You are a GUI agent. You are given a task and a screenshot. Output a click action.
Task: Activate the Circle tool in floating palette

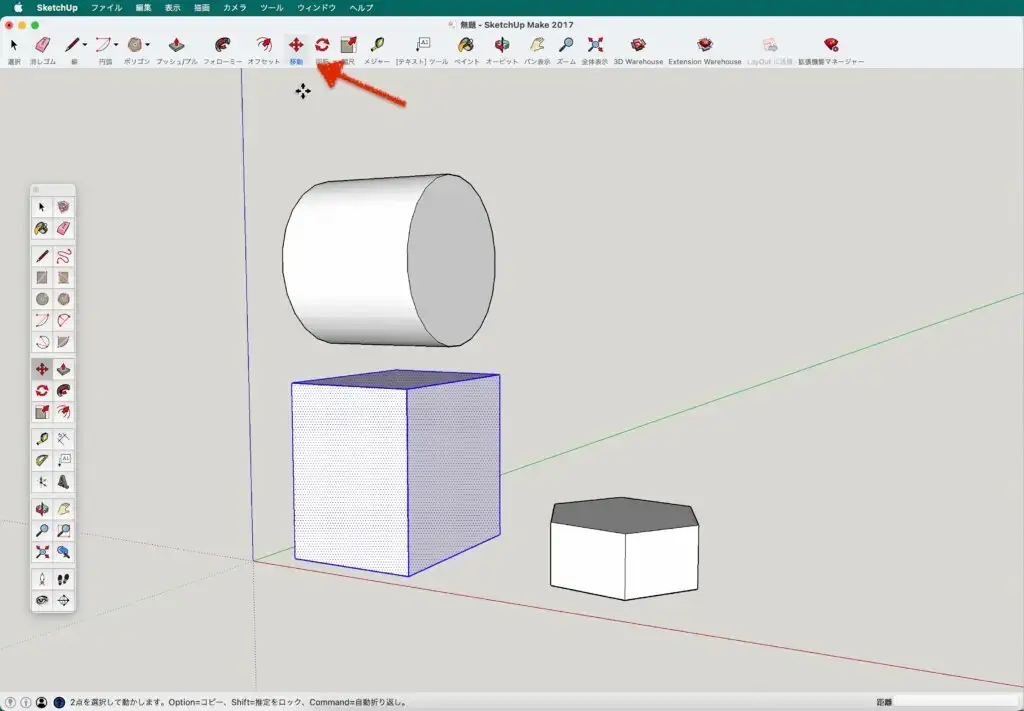click(42, 299)
